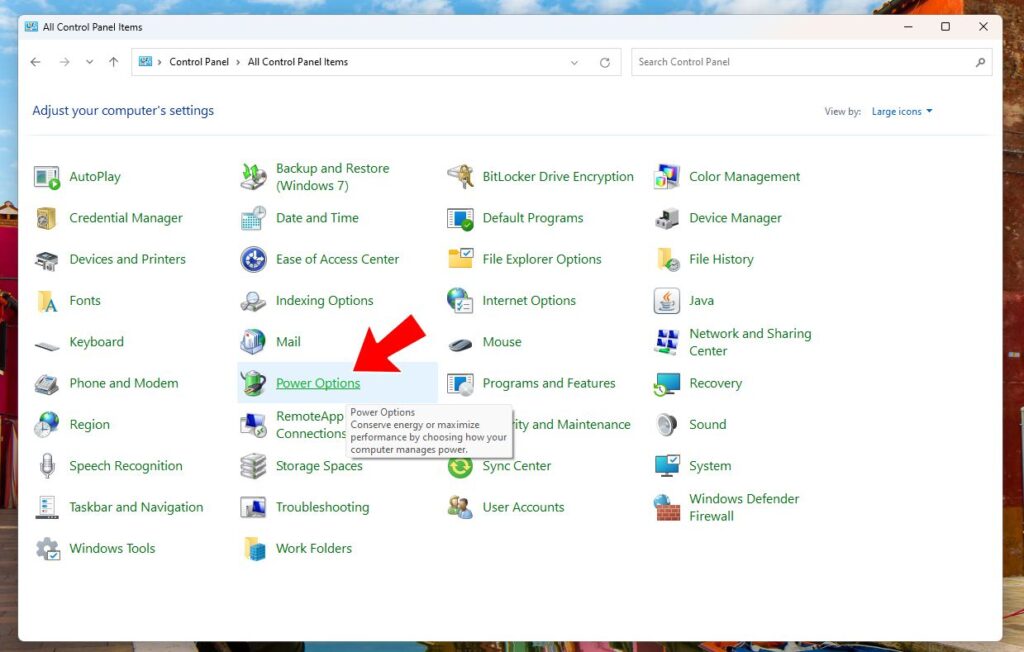Open the Keyboard icon

pyautogui.click(x=47, y=344)
